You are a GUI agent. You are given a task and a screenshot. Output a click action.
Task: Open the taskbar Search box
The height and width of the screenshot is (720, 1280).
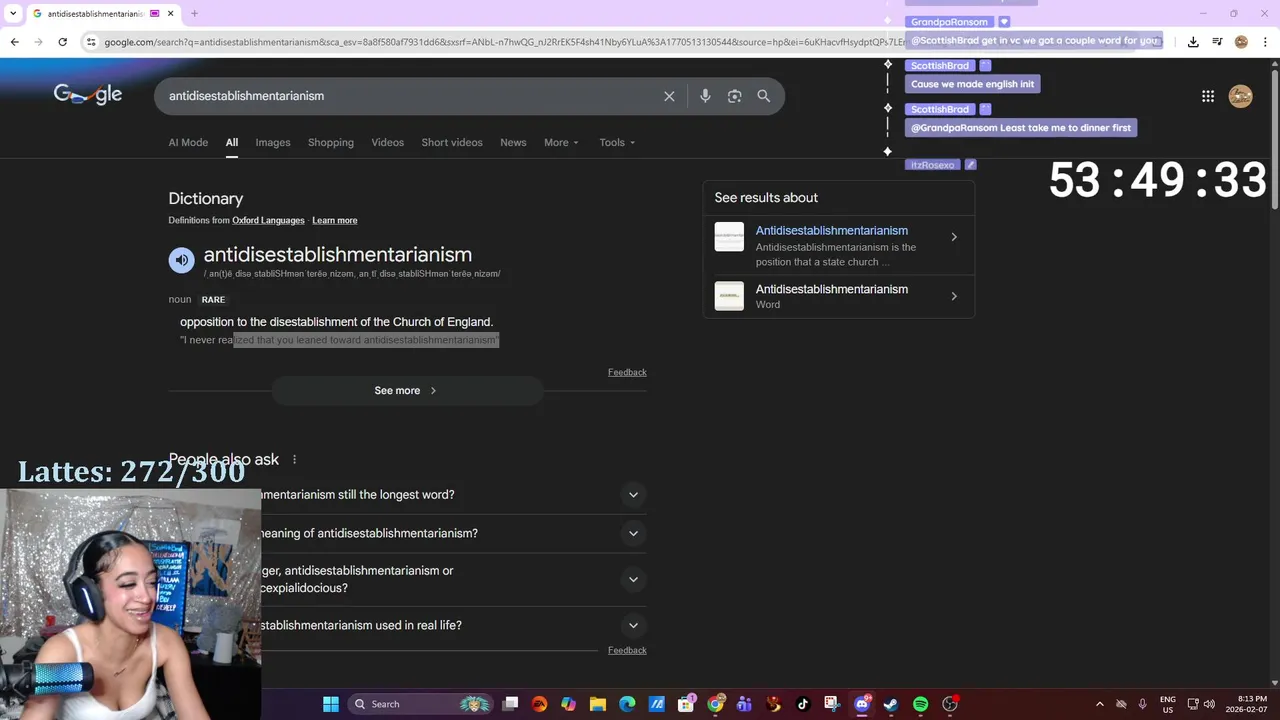(420, 704)
